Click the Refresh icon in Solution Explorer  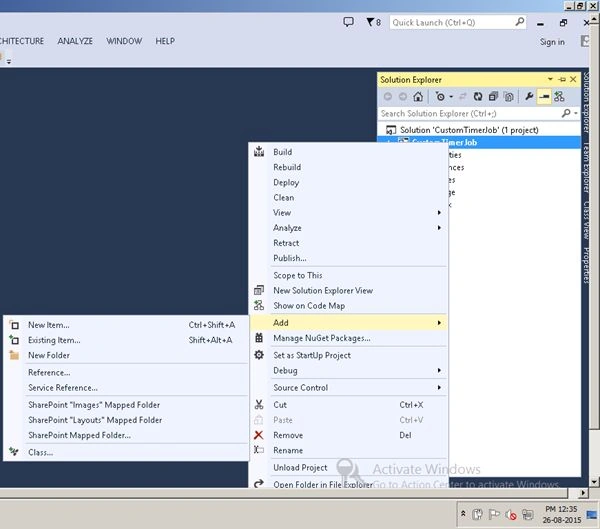[x=478, y=96]
